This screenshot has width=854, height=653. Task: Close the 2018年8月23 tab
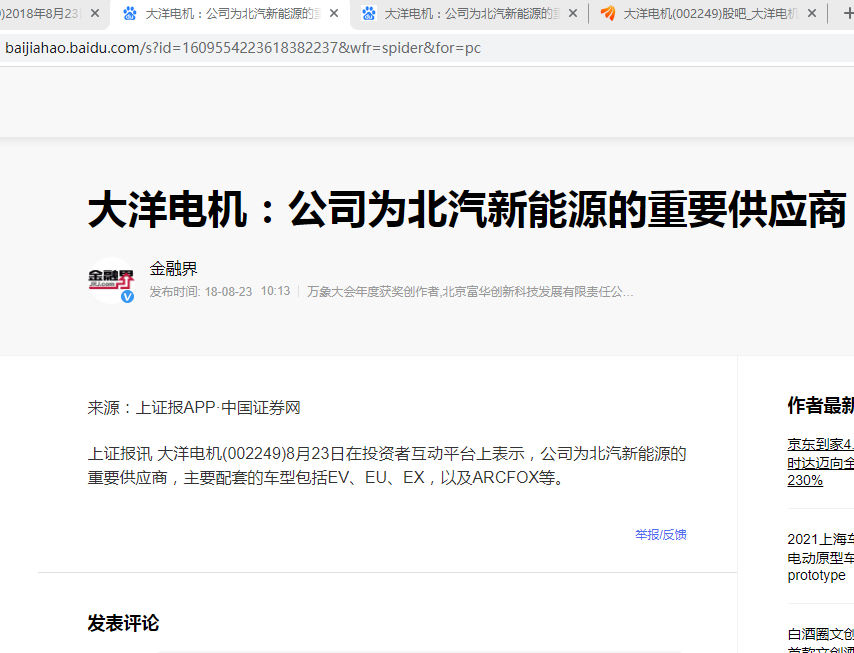tap(95, 14)
